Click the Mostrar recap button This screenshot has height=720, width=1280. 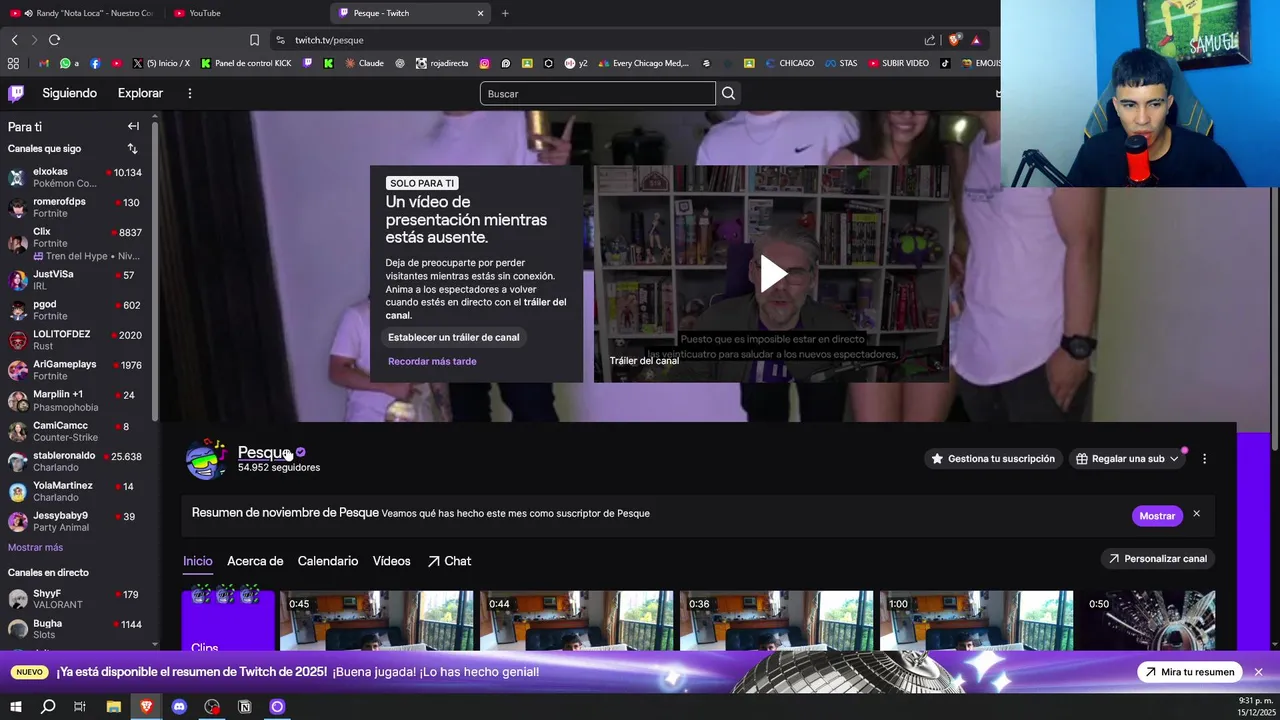pyautogui.click(x=1157, y=516)
